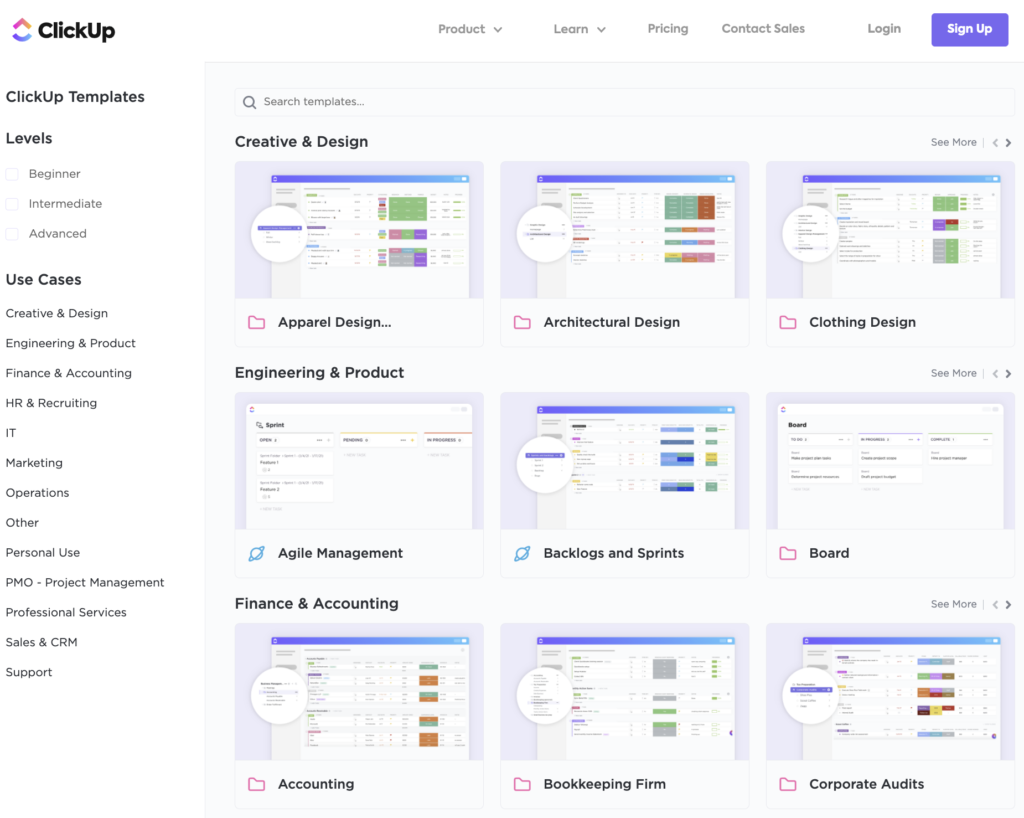Click the ClickUp logo in the top left
This screenshot has height=818, width=1024.
point(62,30)
